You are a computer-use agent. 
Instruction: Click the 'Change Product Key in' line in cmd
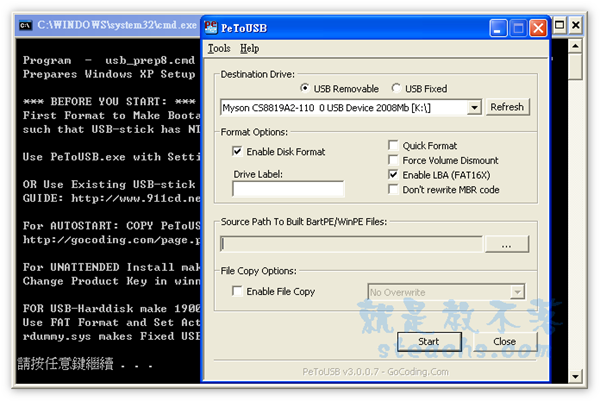[x=111, y=281]
